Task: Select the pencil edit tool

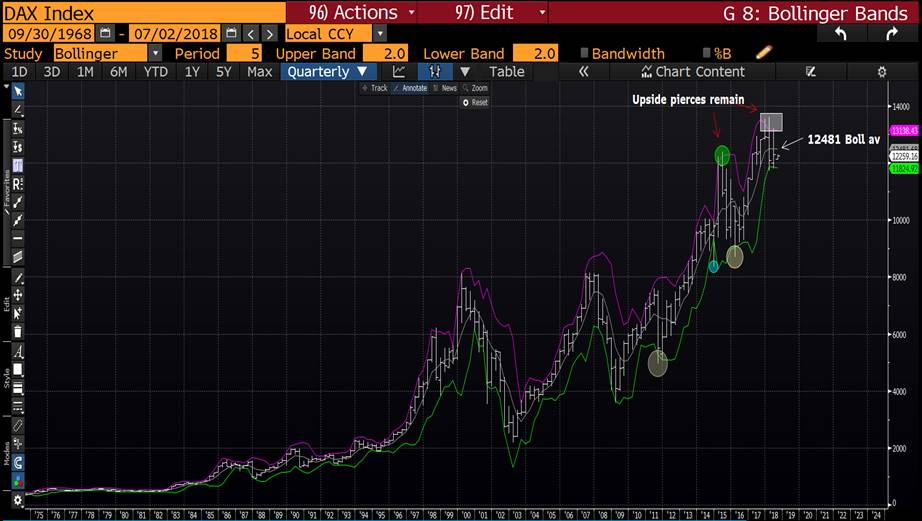Action: click(18, 278)
